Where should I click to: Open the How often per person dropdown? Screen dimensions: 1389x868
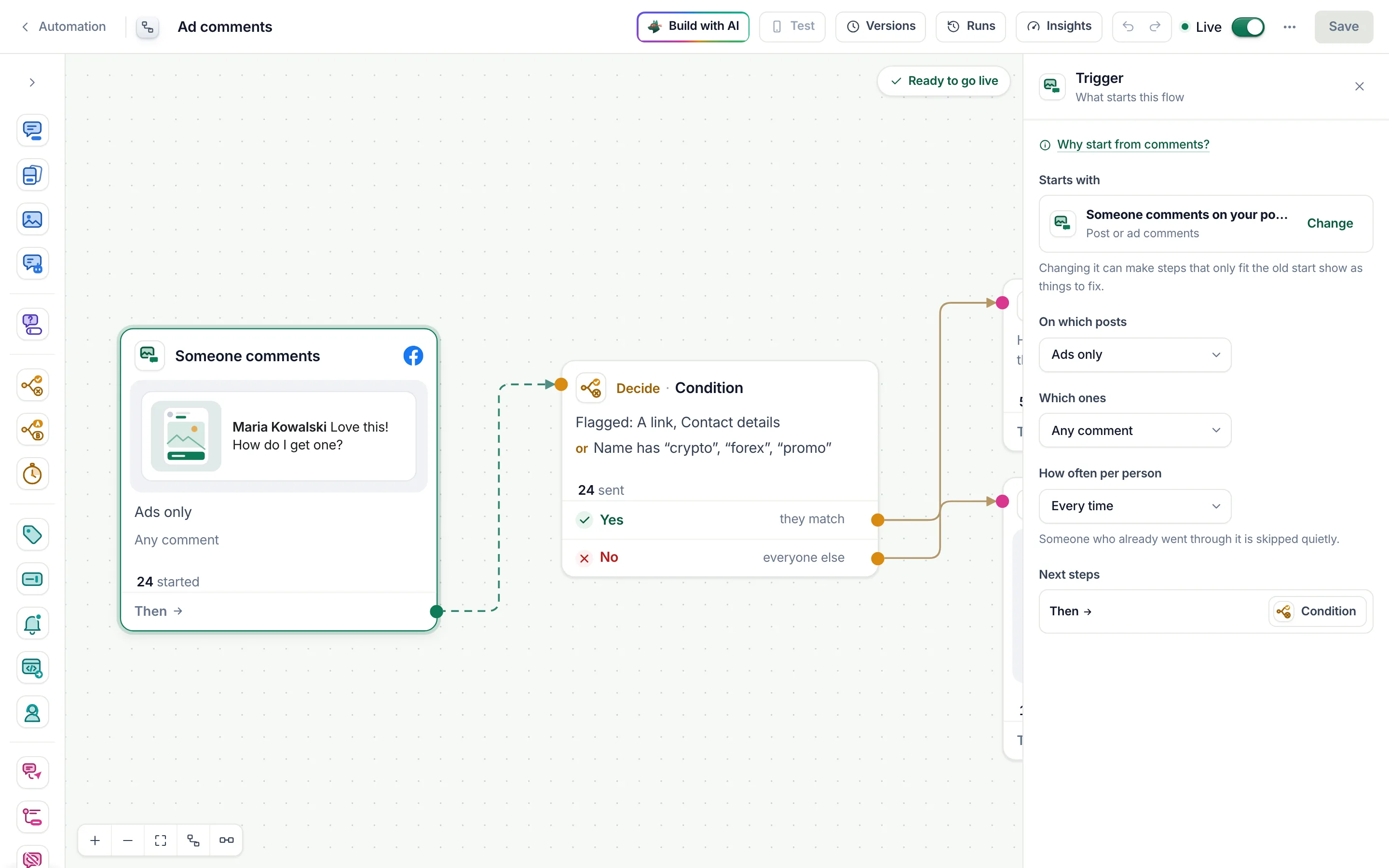[x=1135, y=506]
